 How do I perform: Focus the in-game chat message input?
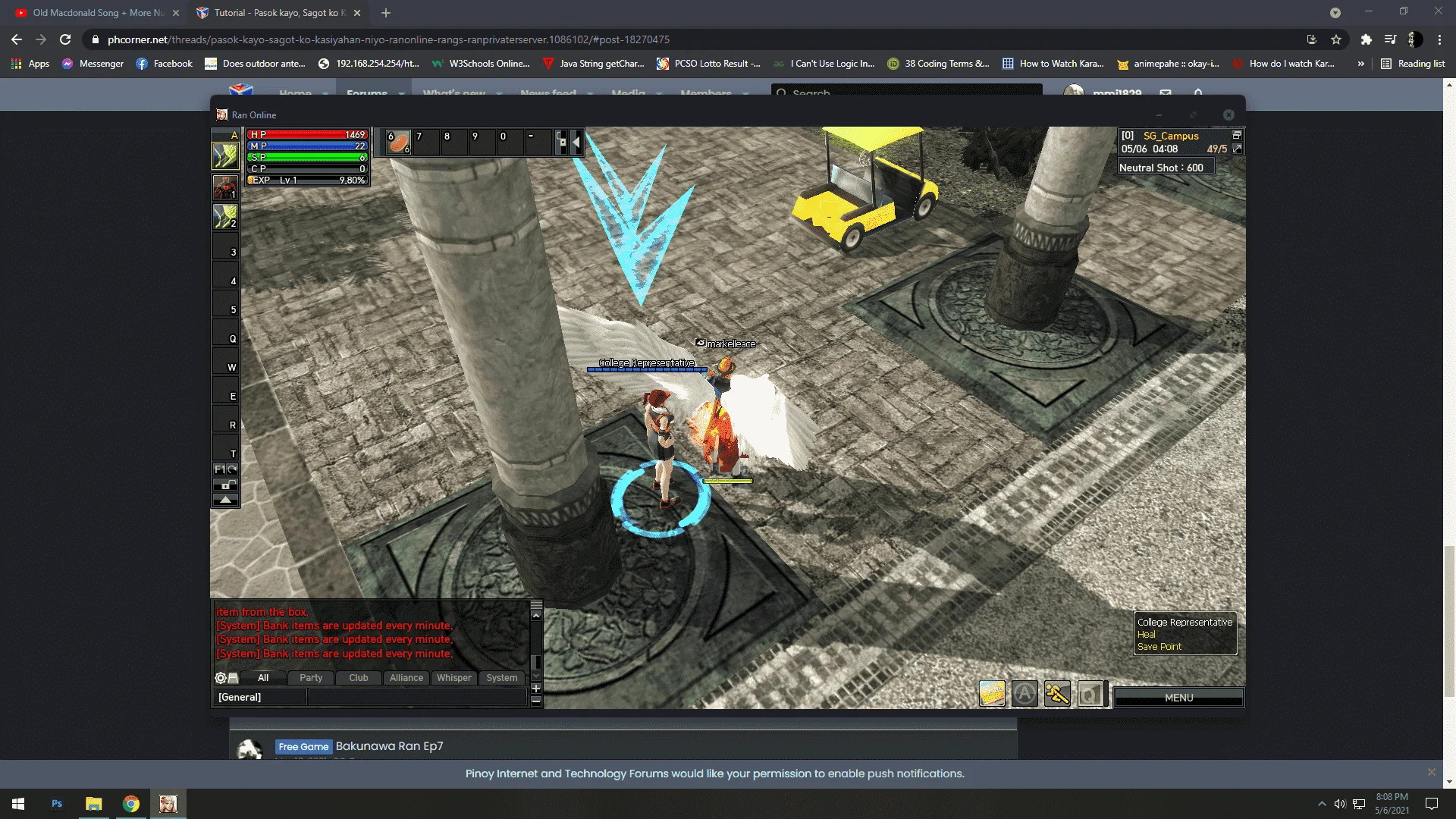[417, 698]
